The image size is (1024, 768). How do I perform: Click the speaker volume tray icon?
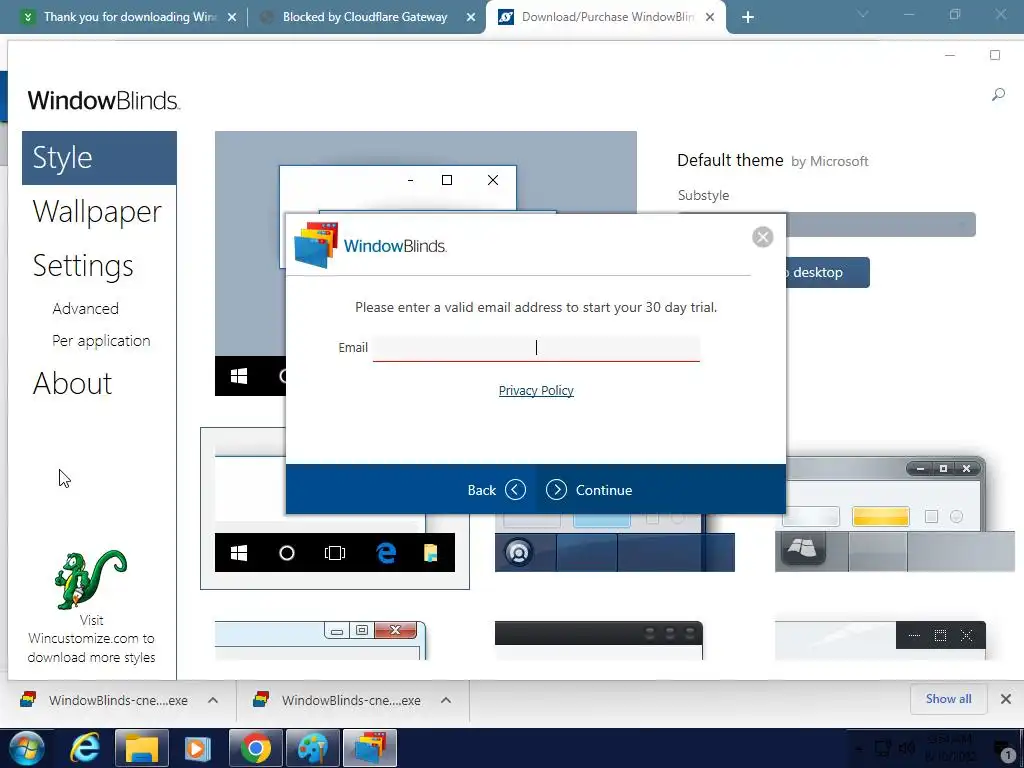click(906, 748)
